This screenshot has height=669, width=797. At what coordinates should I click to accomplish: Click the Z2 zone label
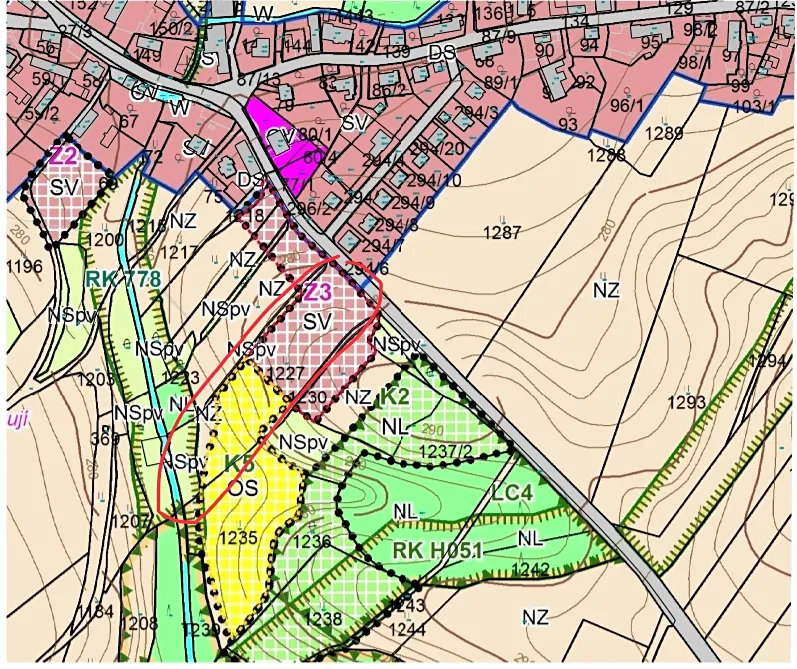coord(63,156)
